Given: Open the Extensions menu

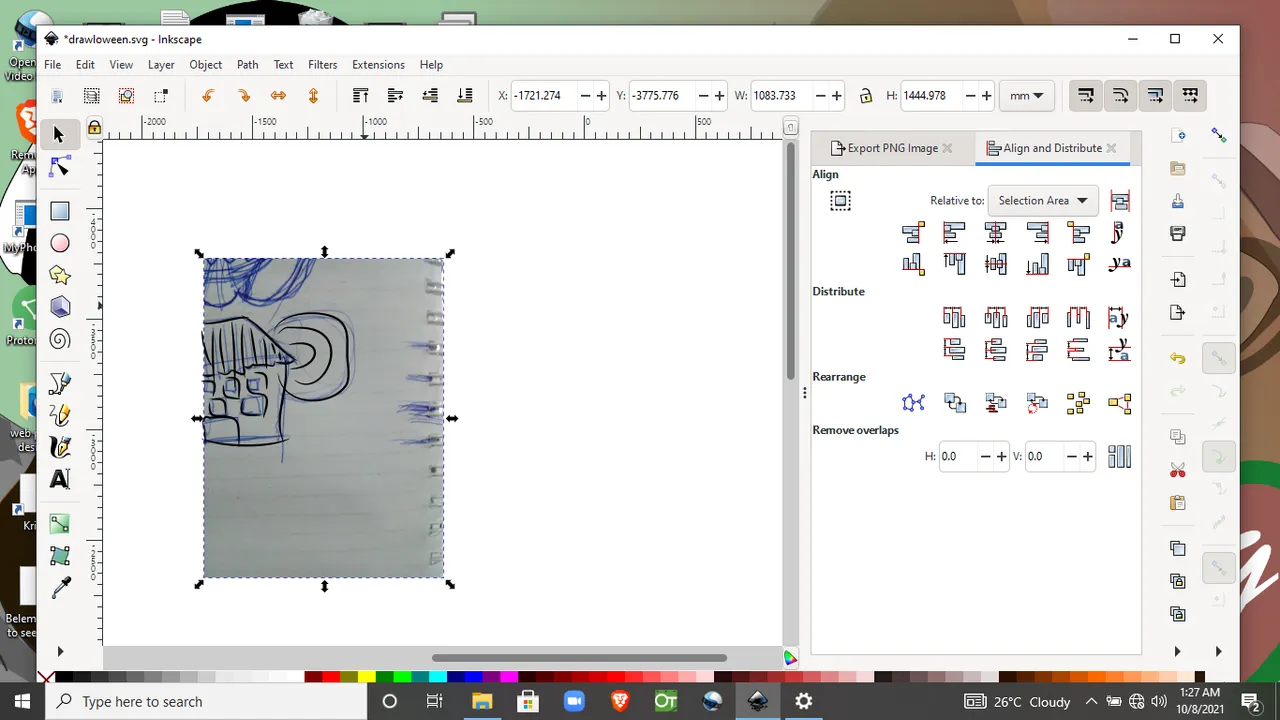Looking at the screenshot, I should 378,65.
